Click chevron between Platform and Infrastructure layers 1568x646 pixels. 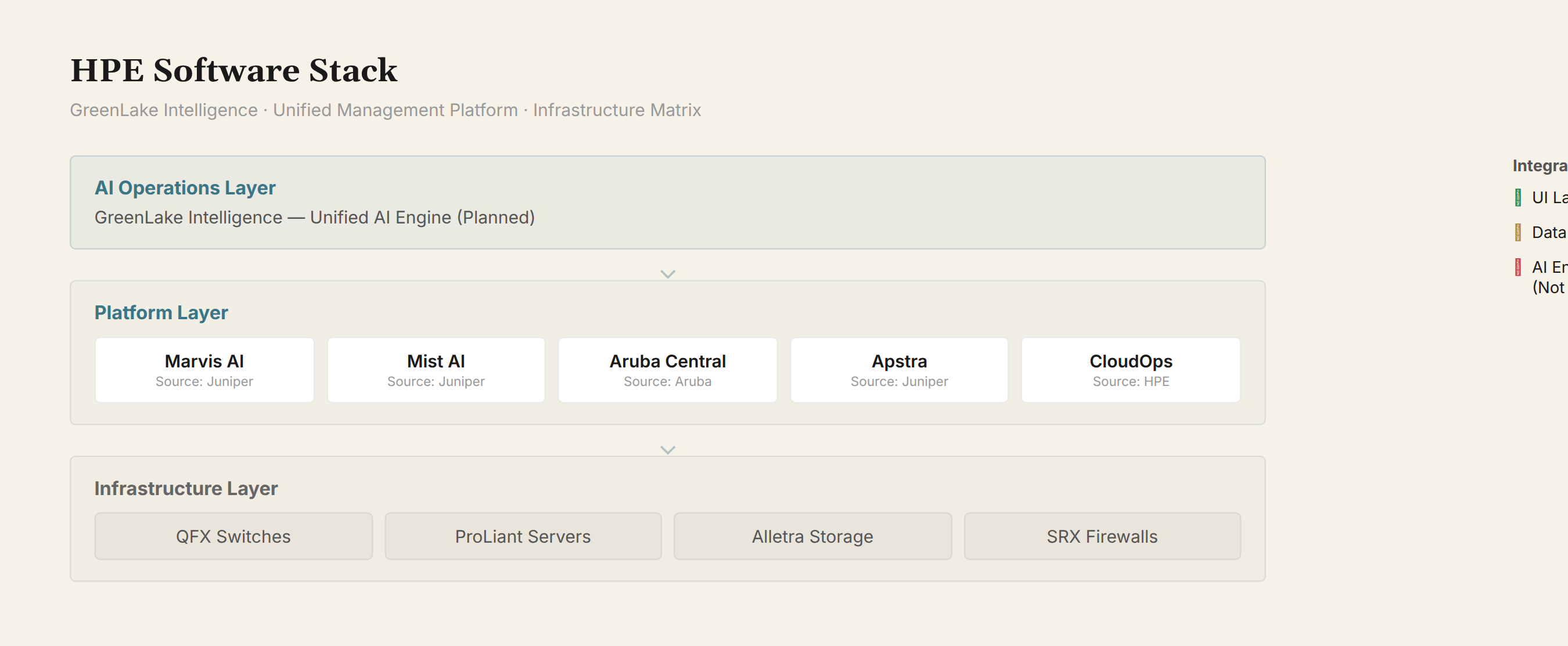point(668,450)
